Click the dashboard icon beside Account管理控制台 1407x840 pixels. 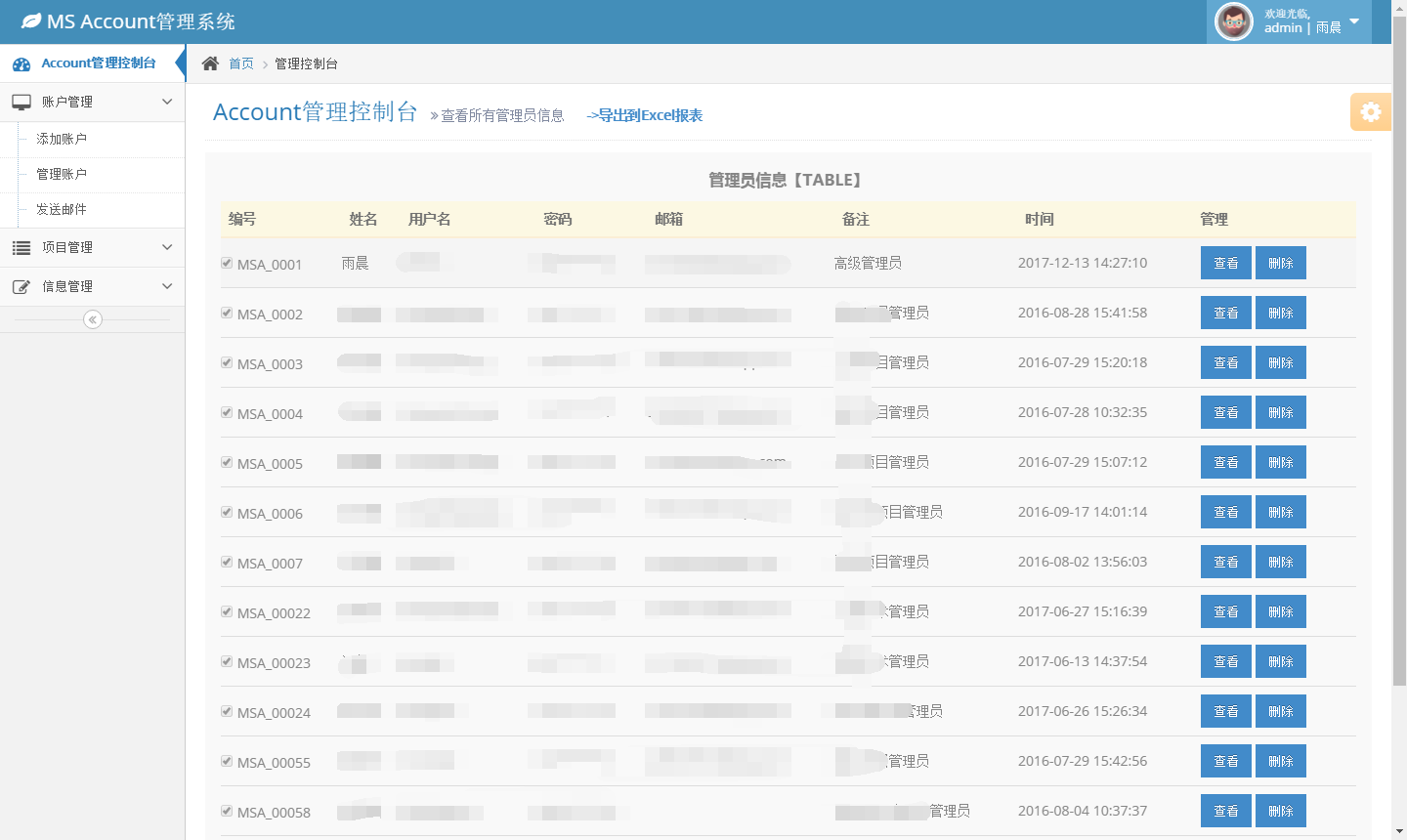click(21, 64)
